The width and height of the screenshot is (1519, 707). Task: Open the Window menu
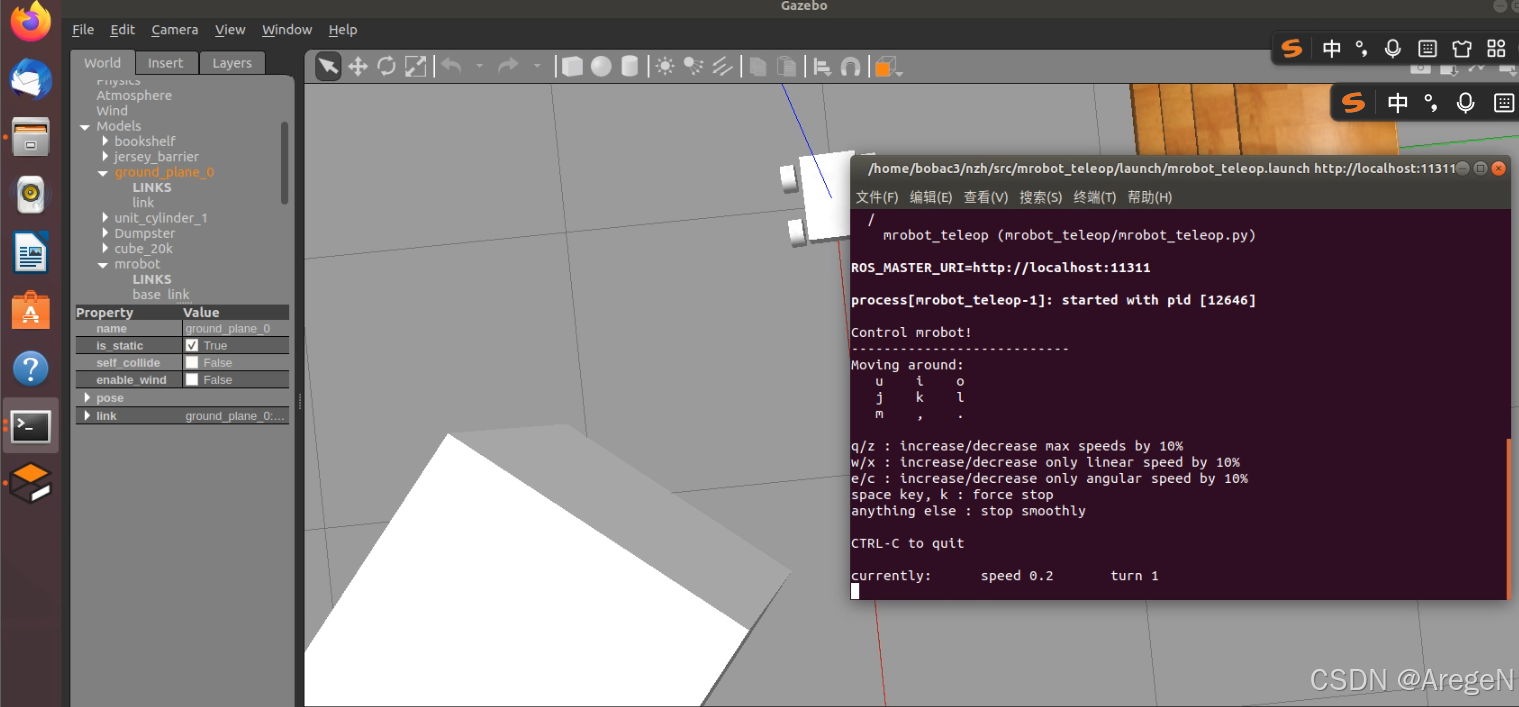click(287, 30)
